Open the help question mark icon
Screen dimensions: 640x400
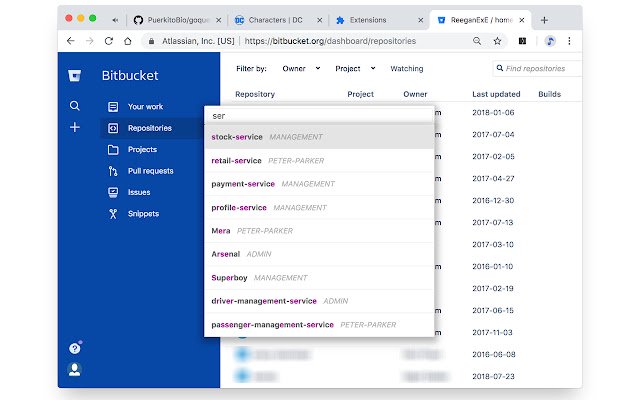click(x=75, y=348)
